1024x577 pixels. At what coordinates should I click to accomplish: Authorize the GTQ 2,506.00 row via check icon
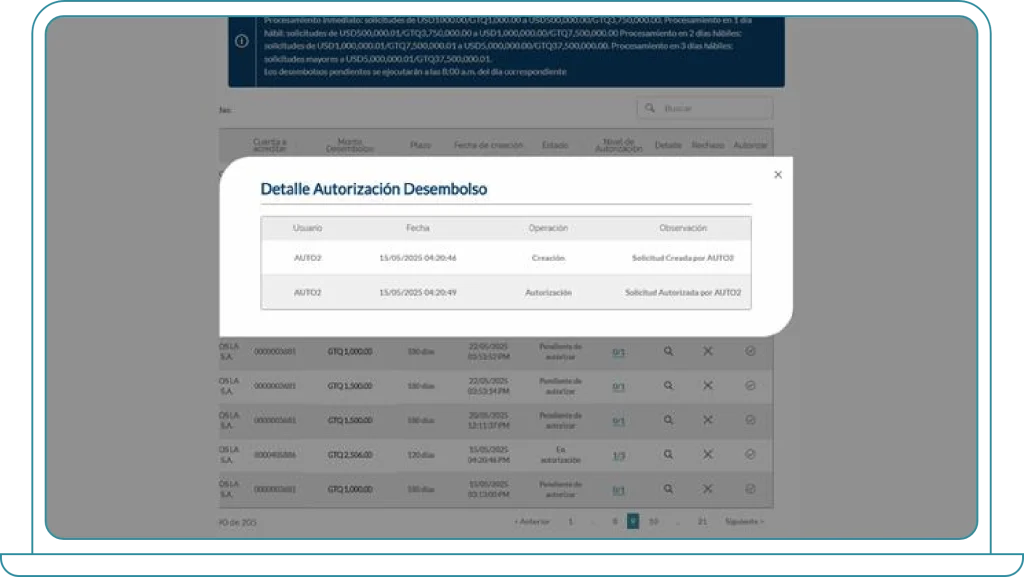click(750, 454)
